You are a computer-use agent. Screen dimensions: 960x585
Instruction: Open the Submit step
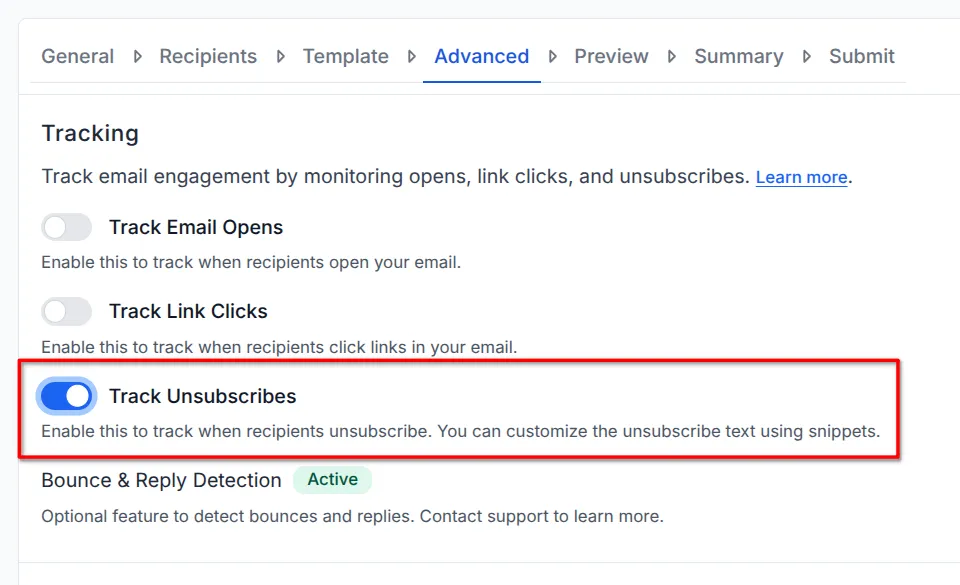[x=861, y=57]
